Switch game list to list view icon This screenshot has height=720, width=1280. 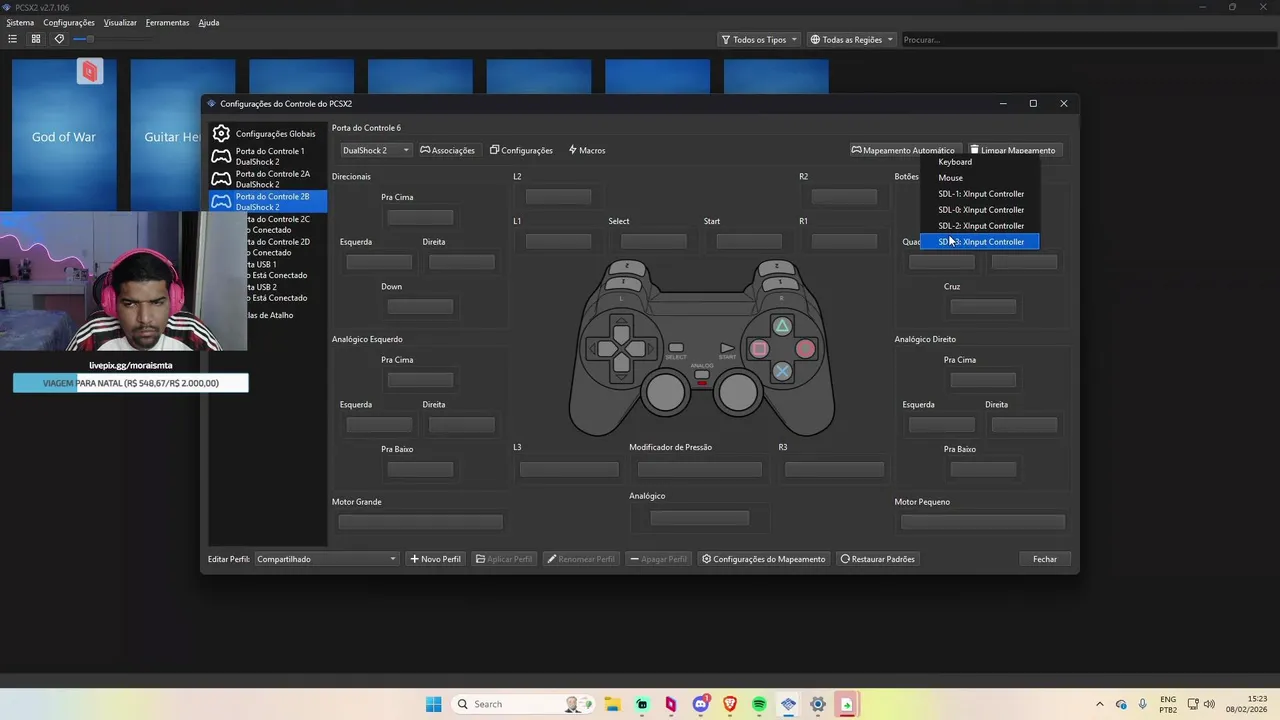12,39
